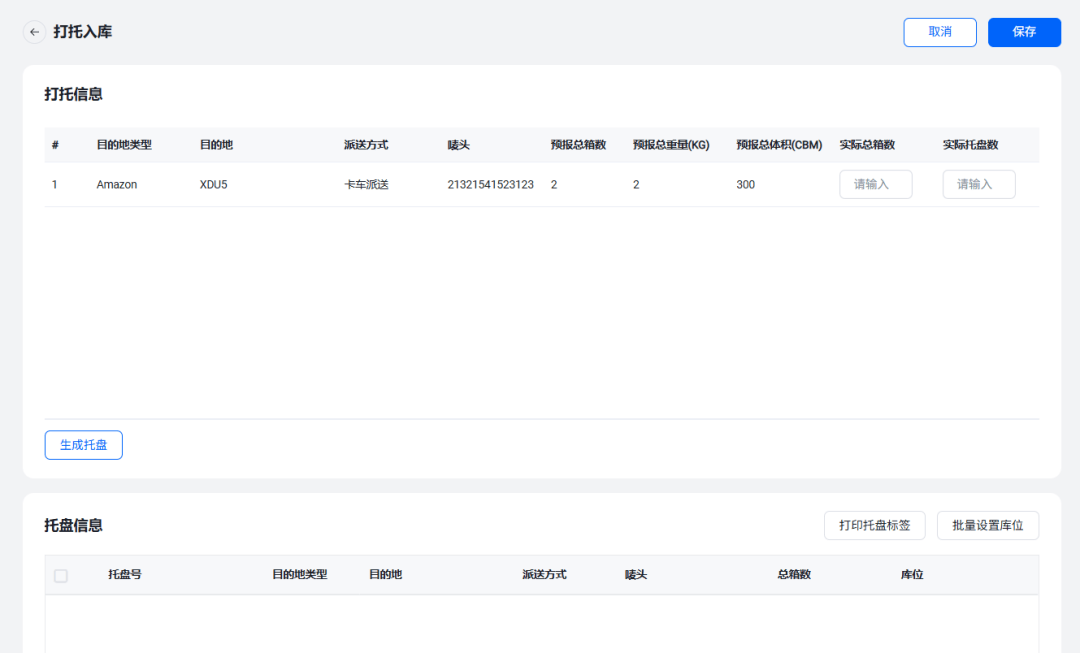Image resolution: width=1080 pixels, height=653 pixels.
Task: Select the XDU5 destination cell
Action: [214, 185]
